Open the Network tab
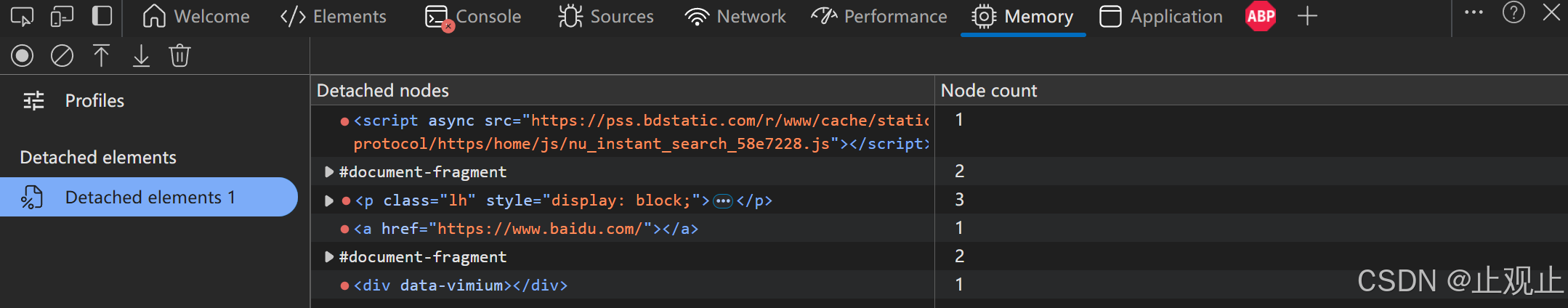This screenshot has width=1568, height=308. tap(735, 16)
